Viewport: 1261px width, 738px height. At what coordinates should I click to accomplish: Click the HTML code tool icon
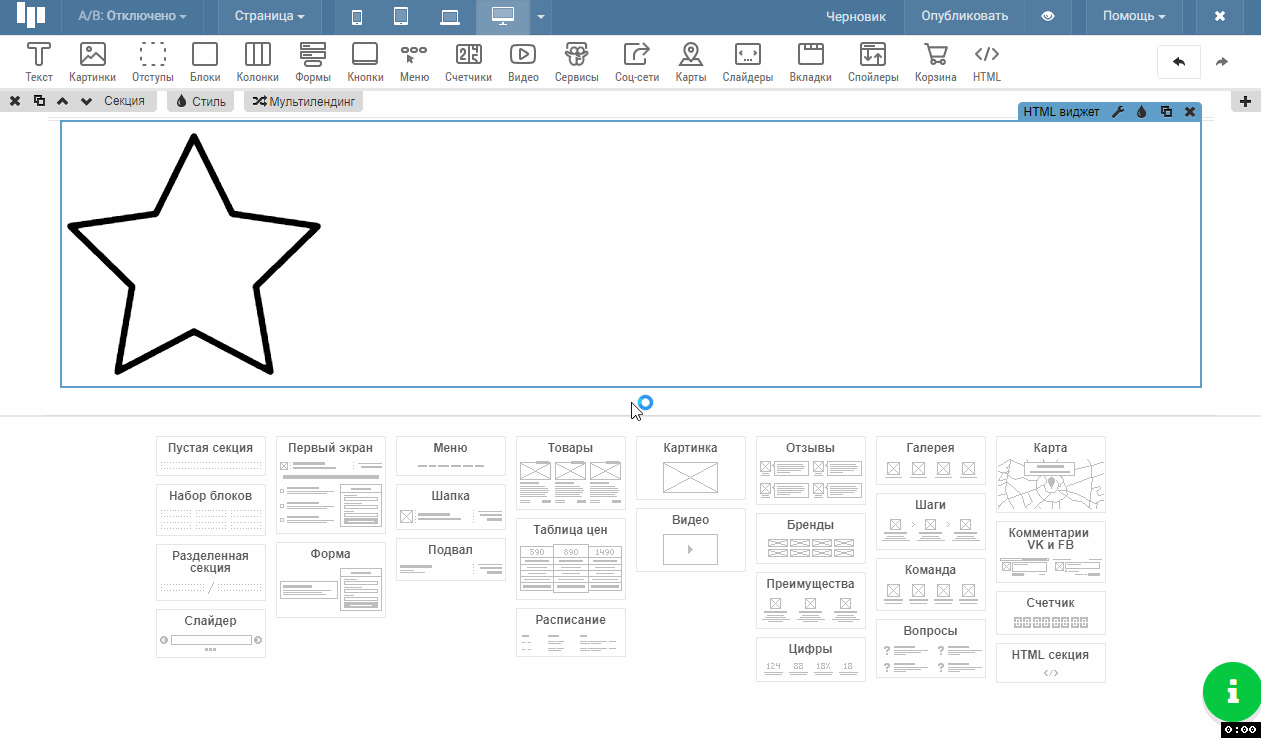(x=986, y=62)
